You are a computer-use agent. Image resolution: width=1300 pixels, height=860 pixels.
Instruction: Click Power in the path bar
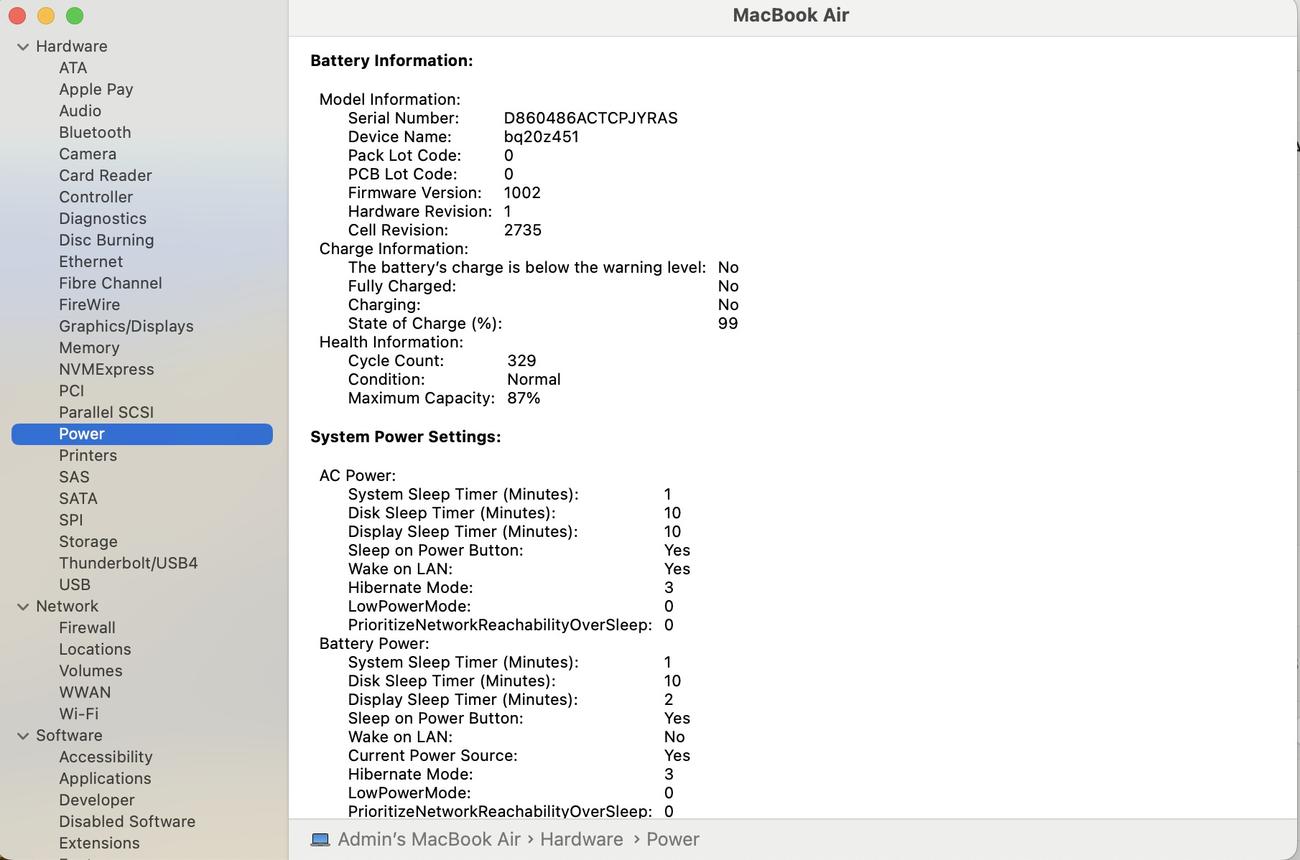point(673,840)
